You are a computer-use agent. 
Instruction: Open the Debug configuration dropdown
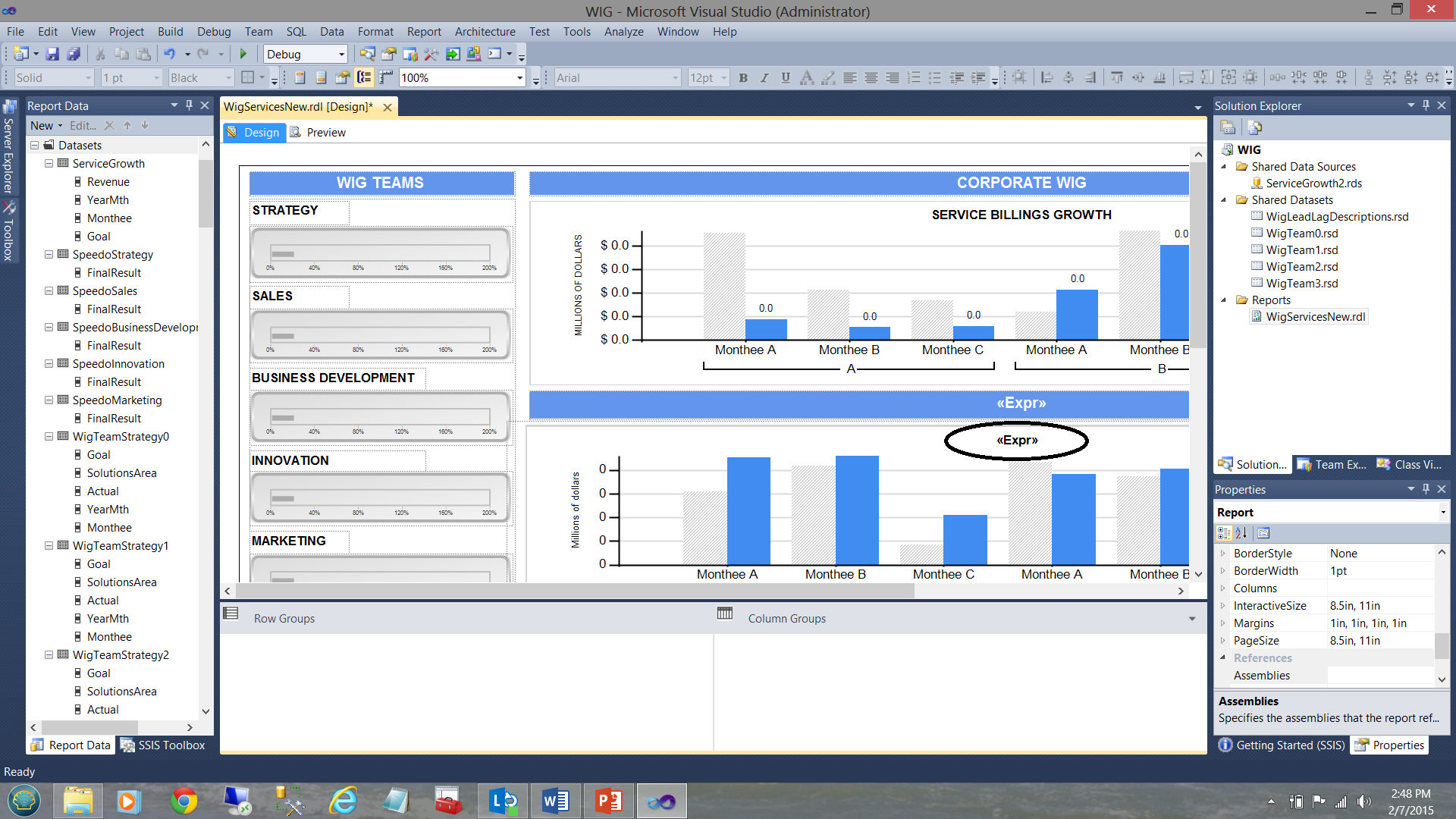pyautogui.click(x=341, y=54)
